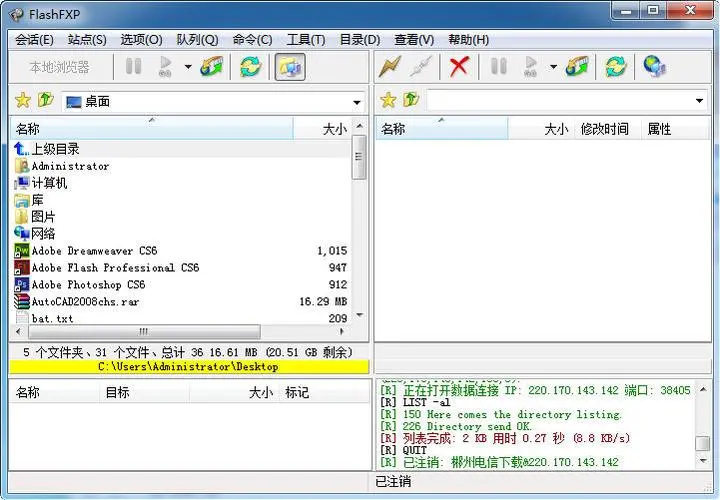Screen dimensions: 720x500
Task: Click the yellow C:\Users\Administrator\Desktop path bar
Action: [189, 367]
